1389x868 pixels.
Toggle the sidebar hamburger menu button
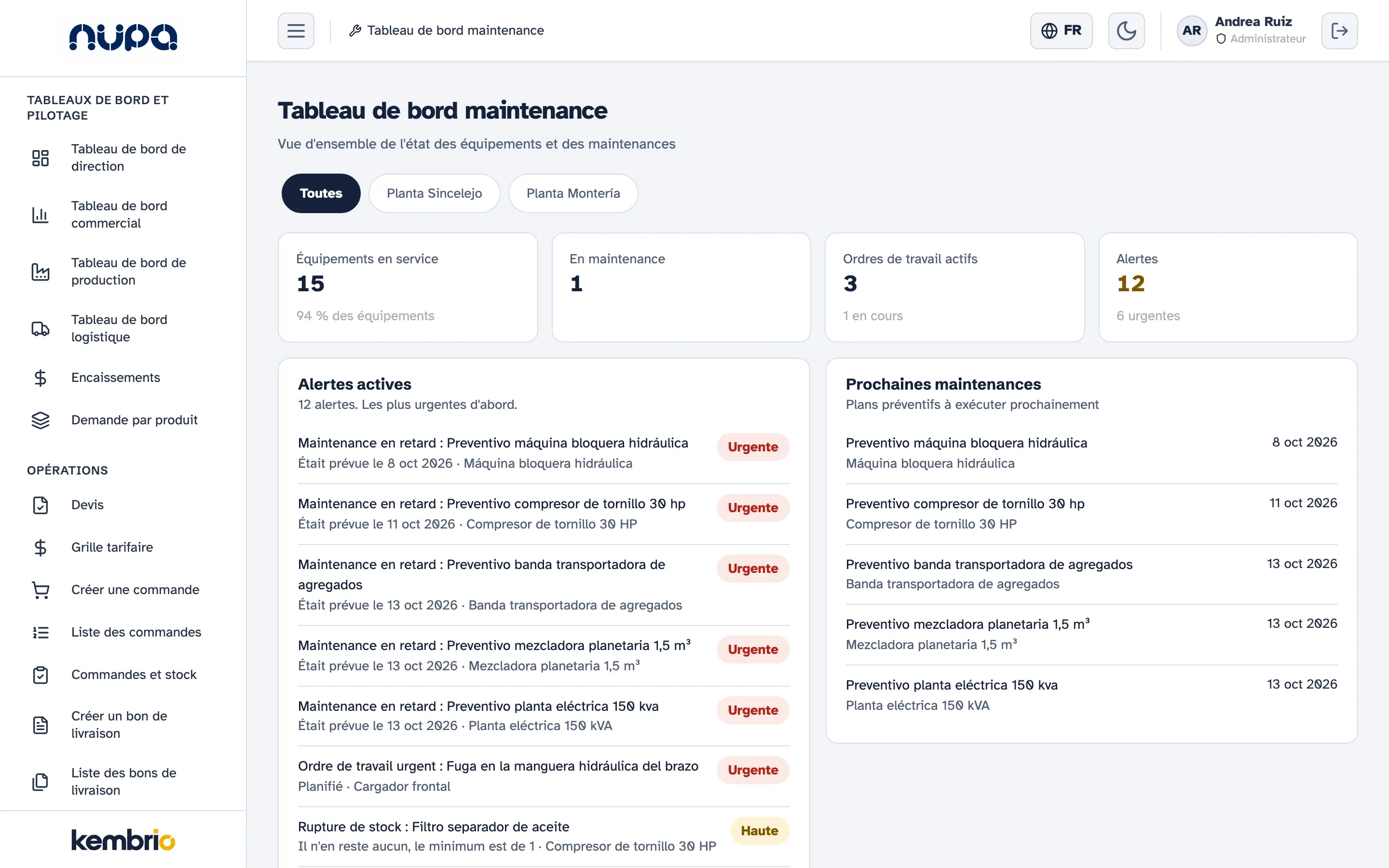[296, 30]
